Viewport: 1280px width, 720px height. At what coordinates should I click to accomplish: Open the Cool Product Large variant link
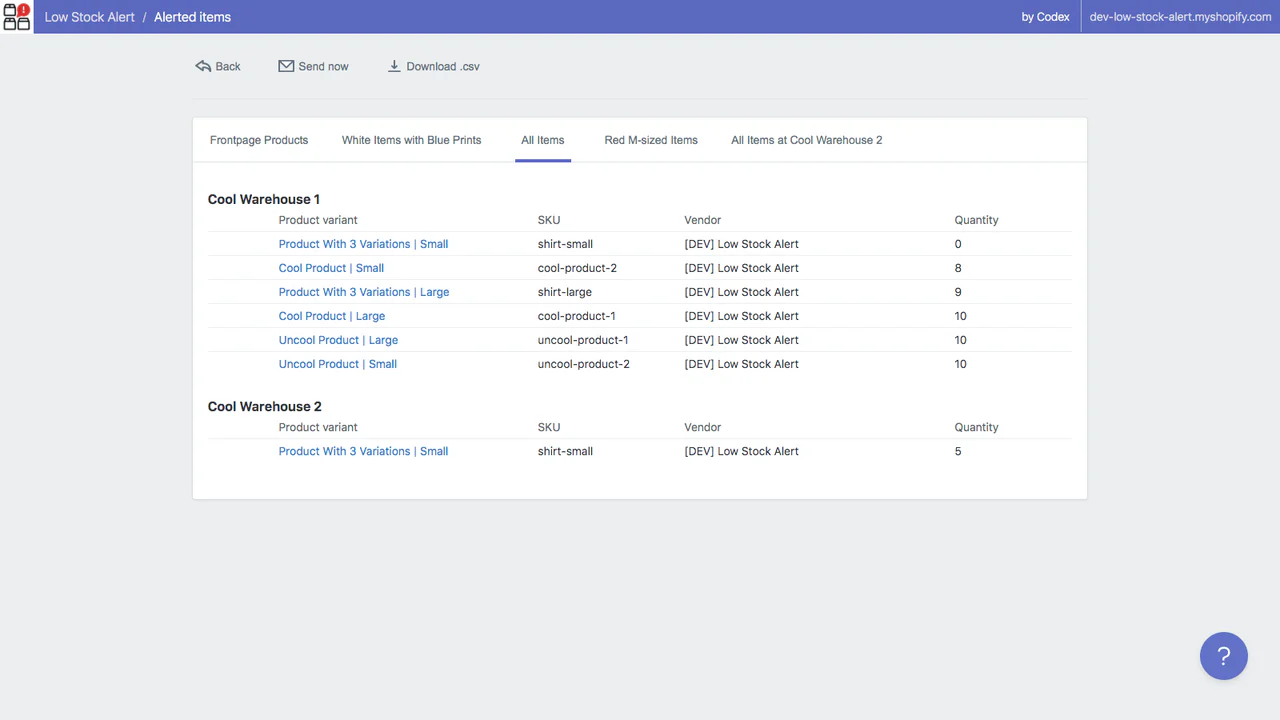(332, 316)
